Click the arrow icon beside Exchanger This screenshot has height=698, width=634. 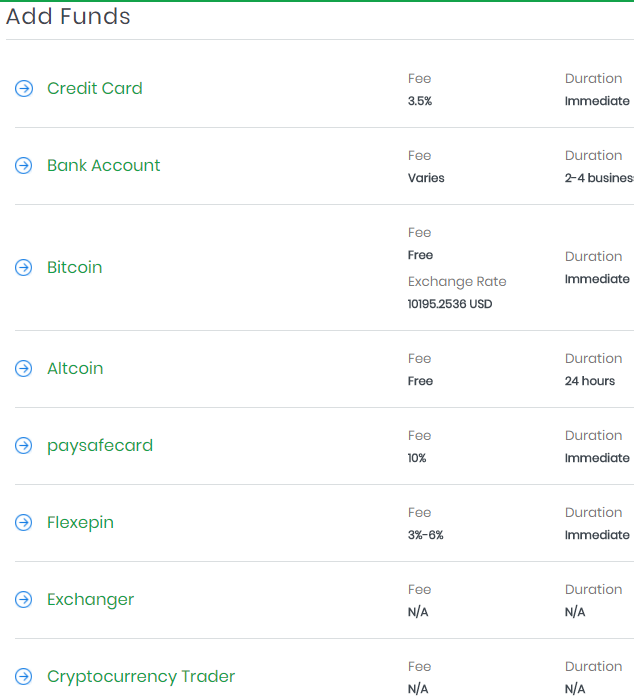tap(24, 600)
